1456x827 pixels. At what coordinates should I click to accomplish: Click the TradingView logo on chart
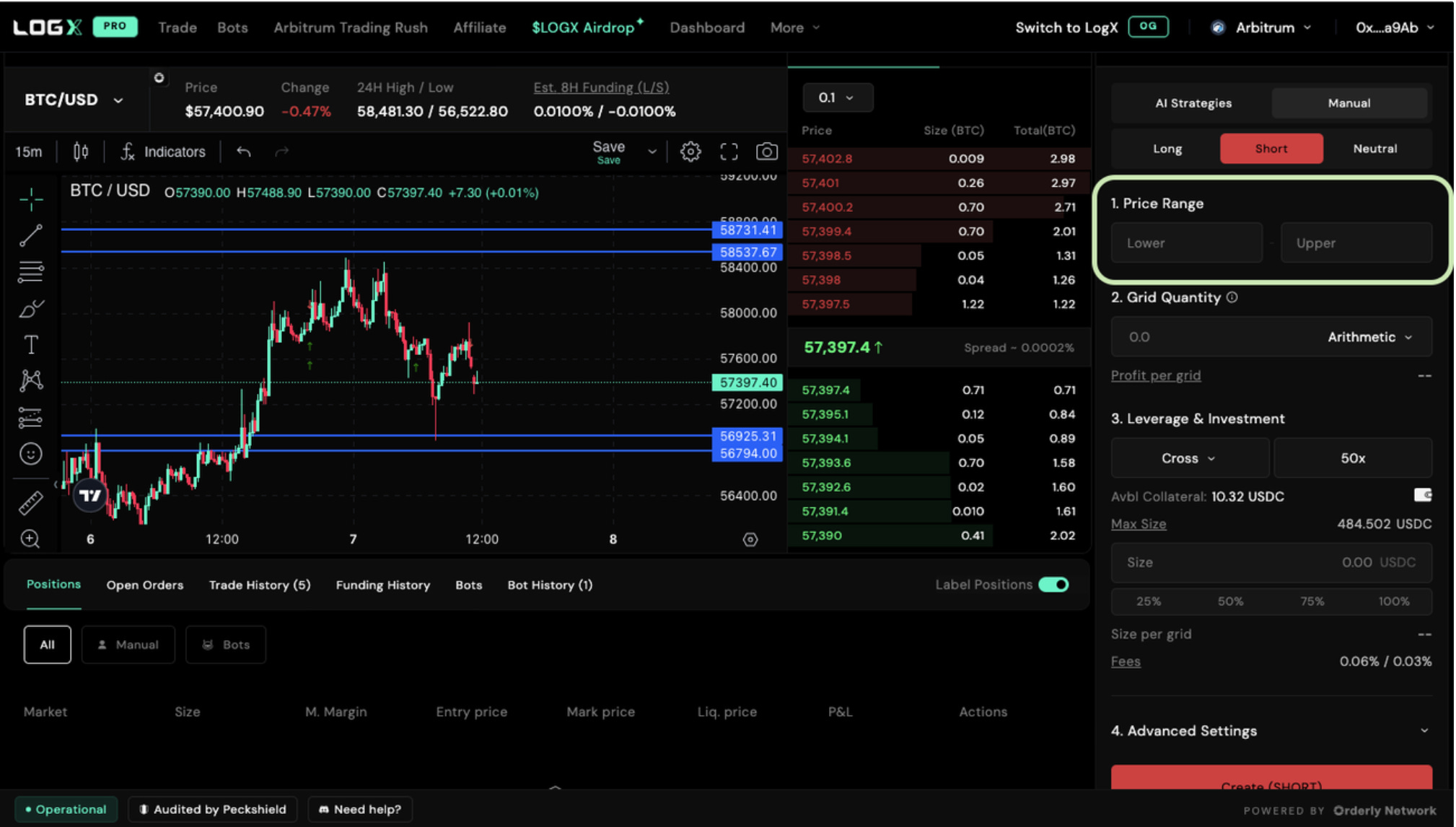coord(90,495)
